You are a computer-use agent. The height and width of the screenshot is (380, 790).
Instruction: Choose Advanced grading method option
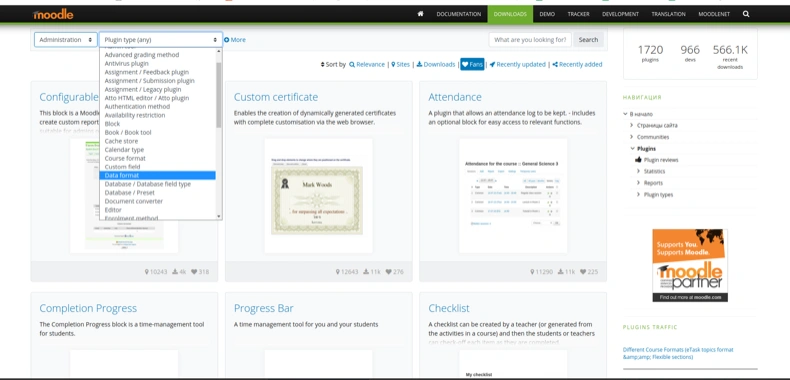(x=158, y=55)
